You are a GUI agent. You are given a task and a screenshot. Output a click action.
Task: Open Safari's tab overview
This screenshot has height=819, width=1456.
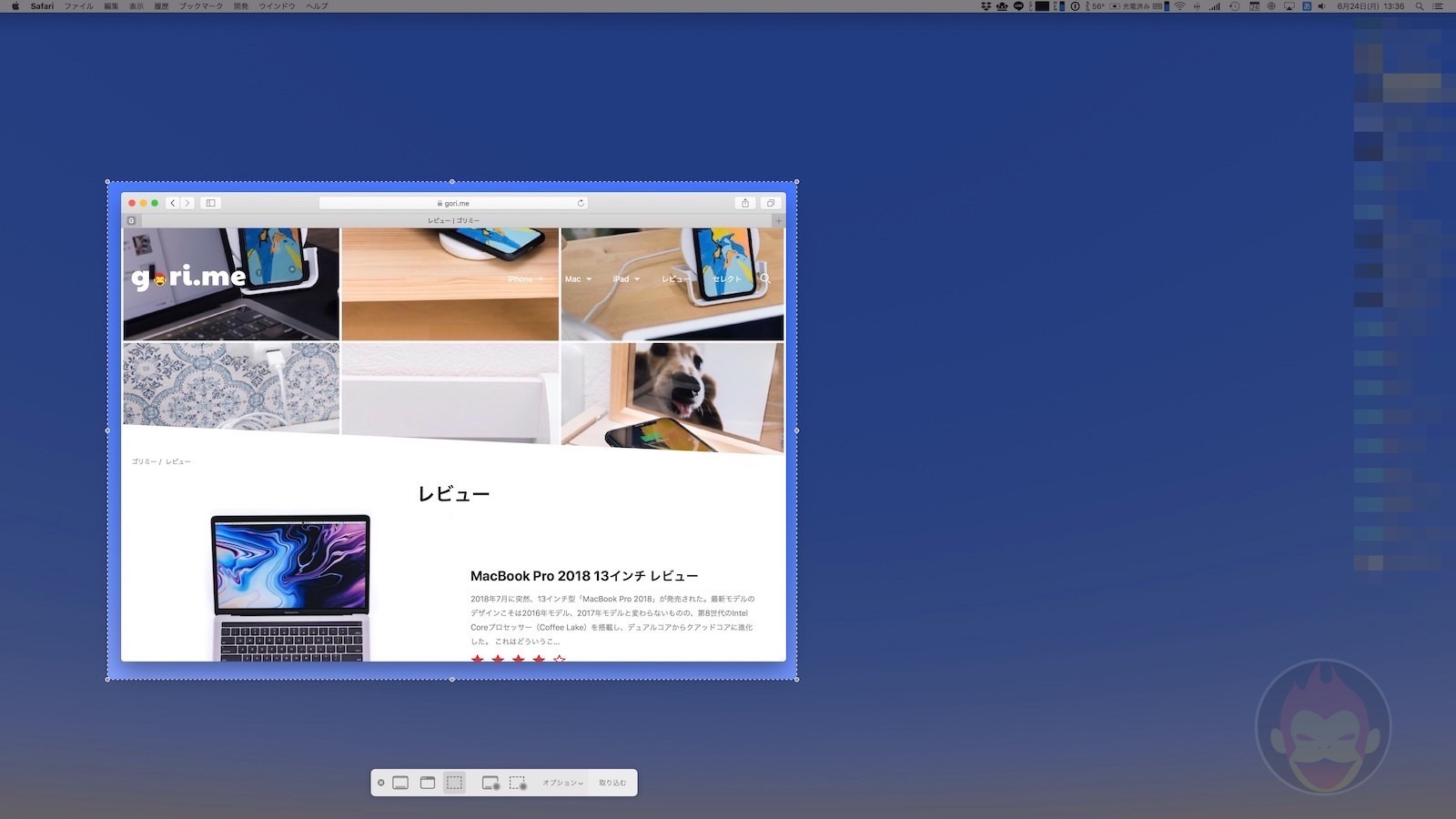tap(772, 203)
